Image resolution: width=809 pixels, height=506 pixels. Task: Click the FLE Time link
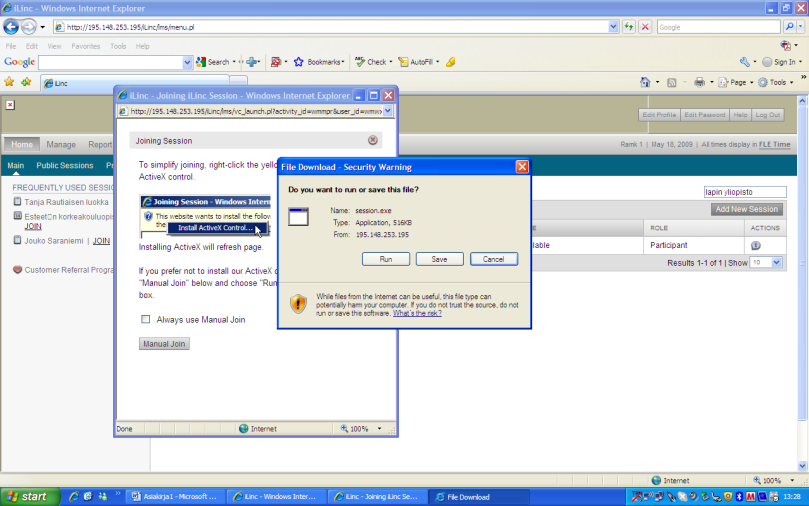[x=774, y=144]
